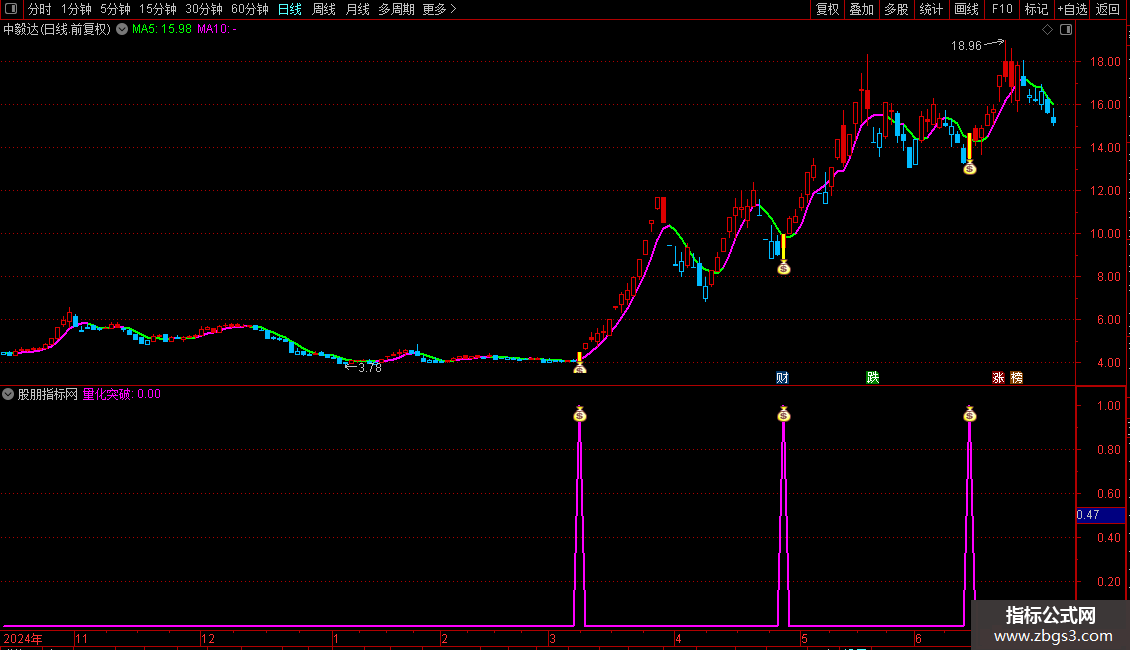Click the 0.47 value box on indicator axis

(x=1100, y=515)
